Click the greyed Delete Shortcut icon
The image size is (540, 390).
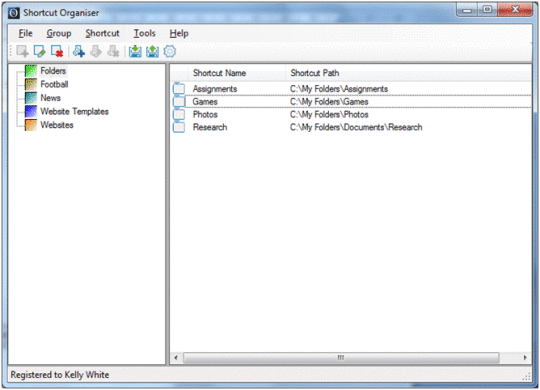(x=113, y=52)
